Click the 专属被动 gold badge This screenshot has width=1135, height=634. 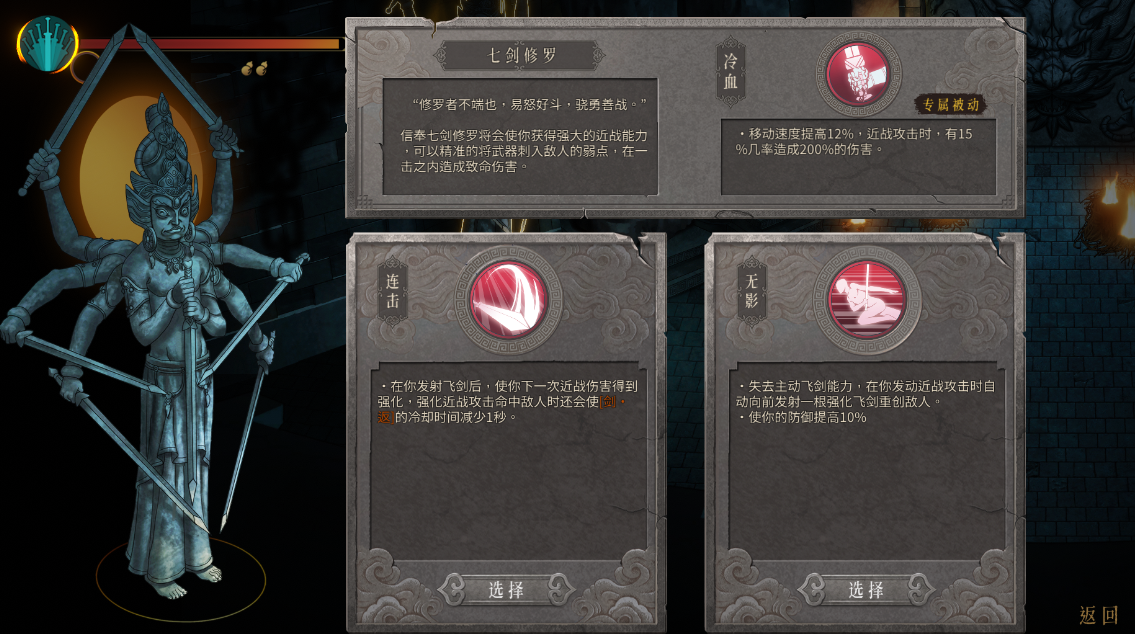pos(950,105)
